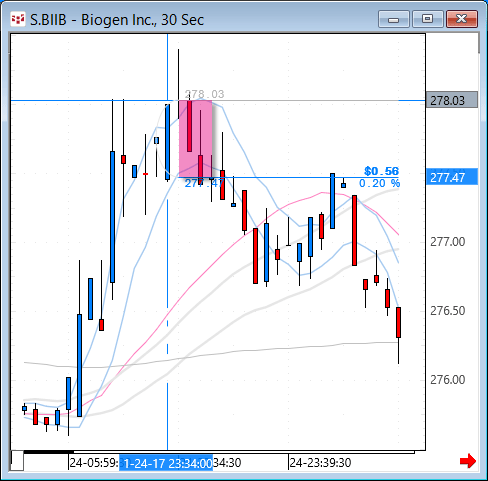This screenshot has width=488, height=481.
Task: Click the S.BIIB - Biogen Inc. title text
Action: 117,20
